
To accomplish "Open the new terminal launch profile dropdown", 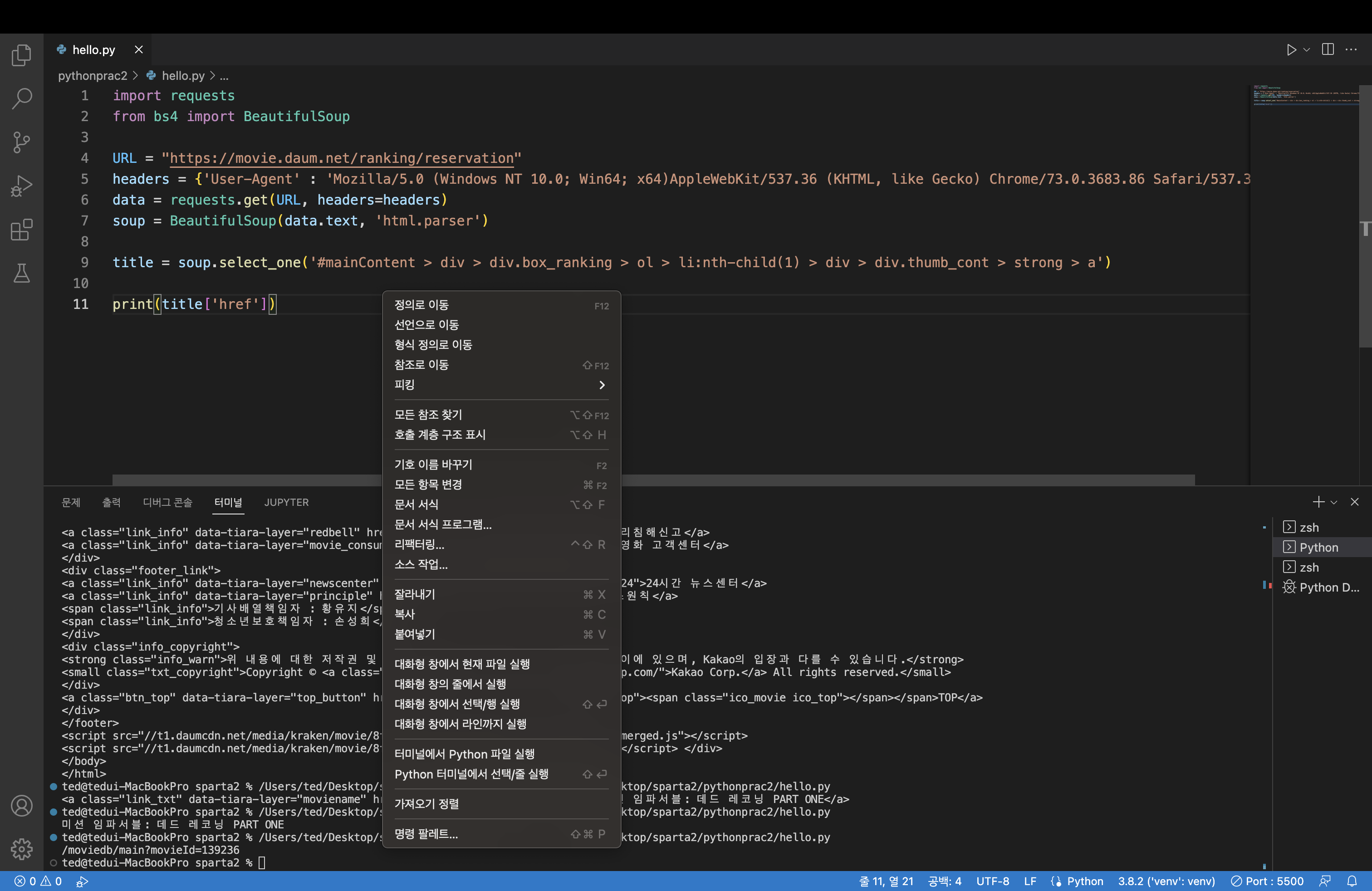I will click(1333, 502).
